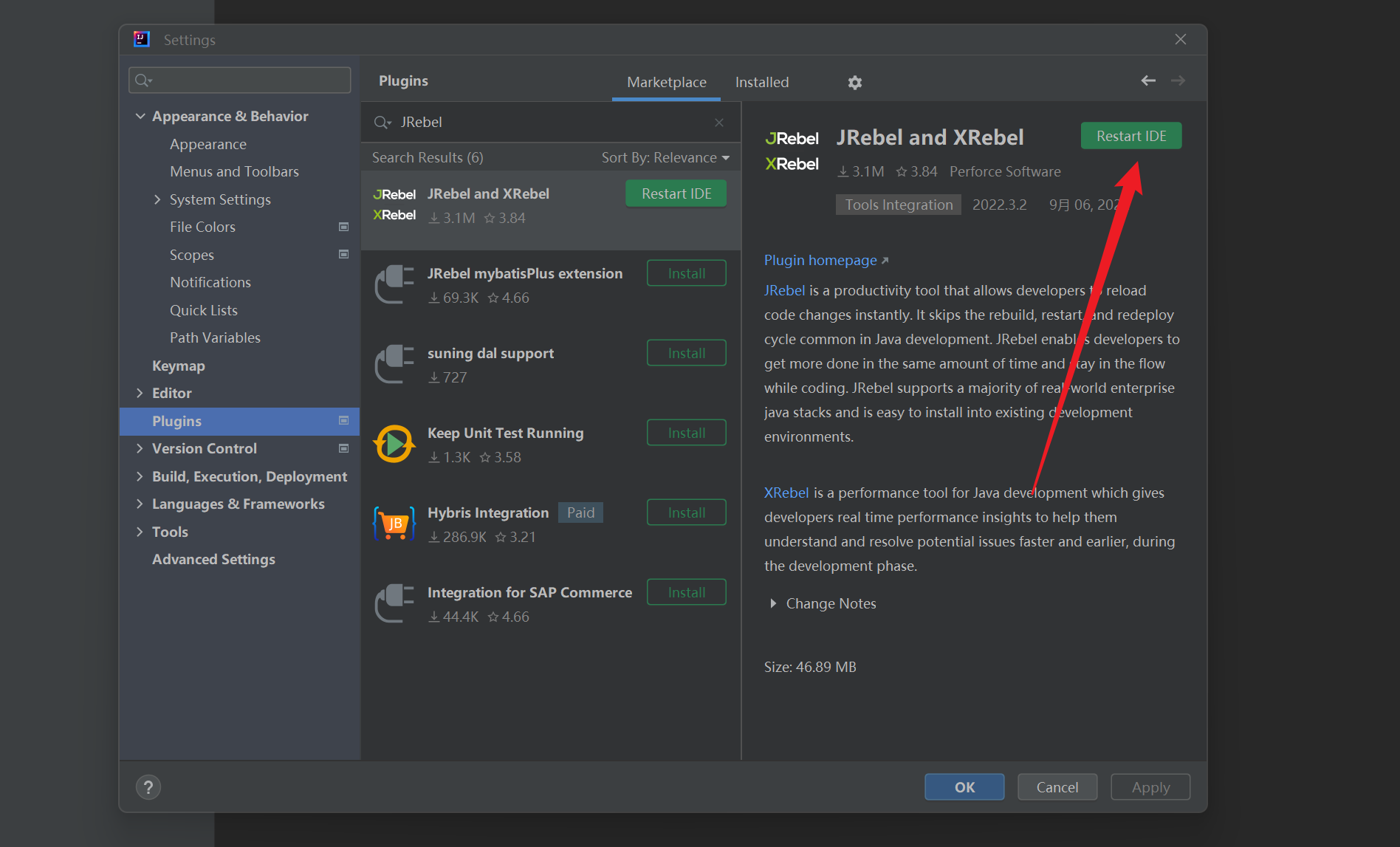Click the version "2022.3.2" text
Screen dimensions: 1400x847
click(999, 205)
